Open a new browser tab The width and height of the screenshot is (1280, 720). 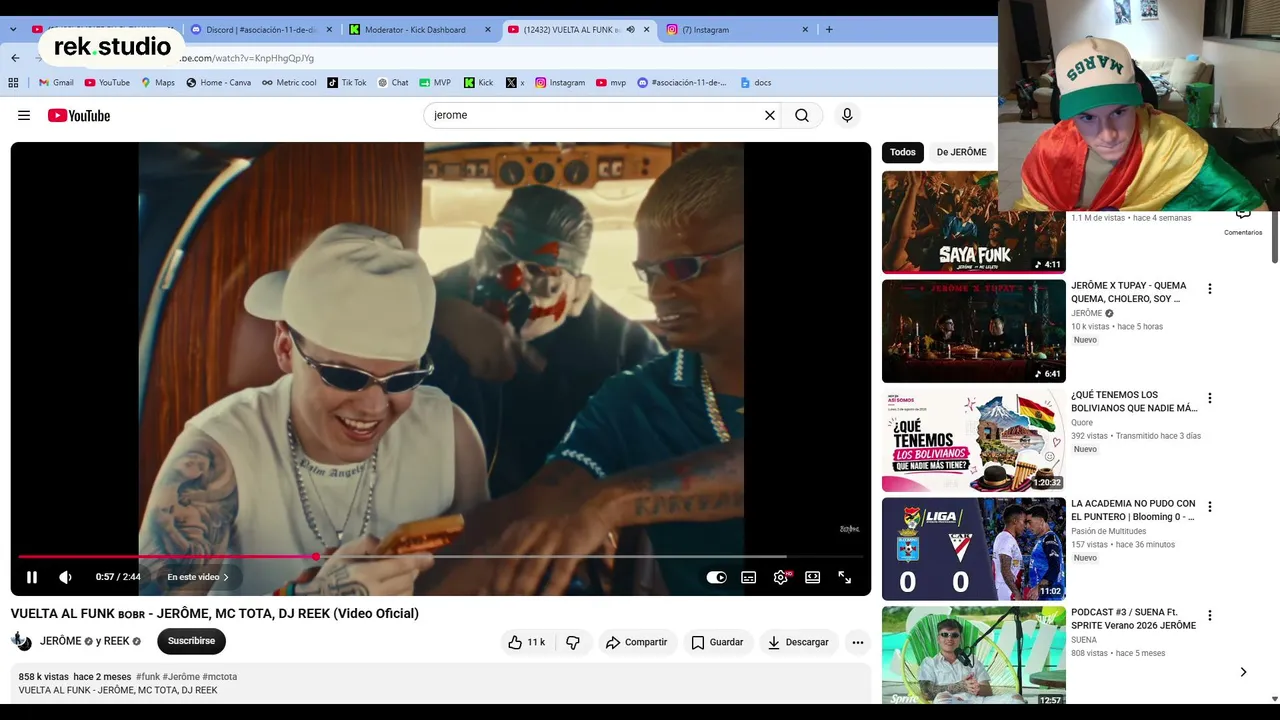coord(829,30)
